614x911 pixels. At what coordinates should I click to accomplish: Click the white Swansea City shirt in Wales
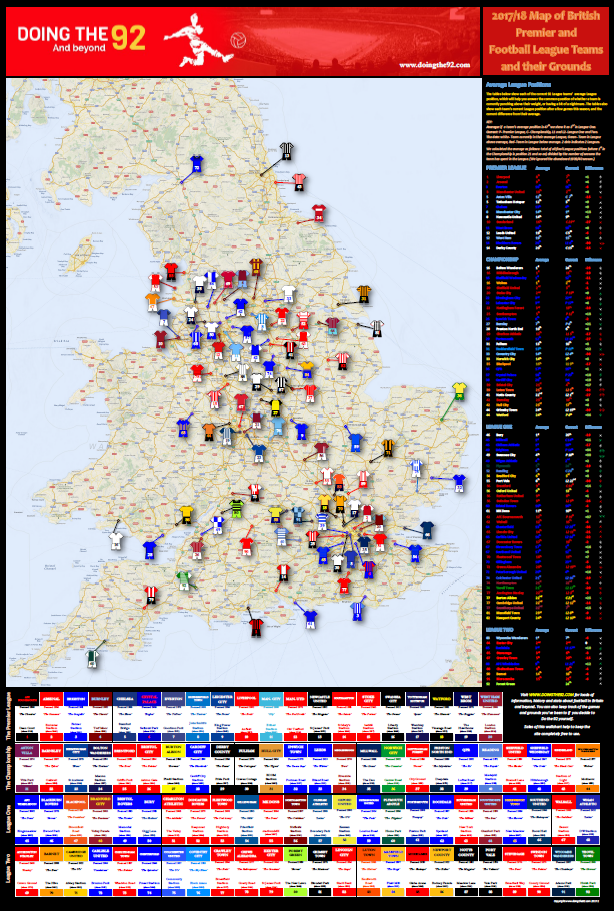116,540
